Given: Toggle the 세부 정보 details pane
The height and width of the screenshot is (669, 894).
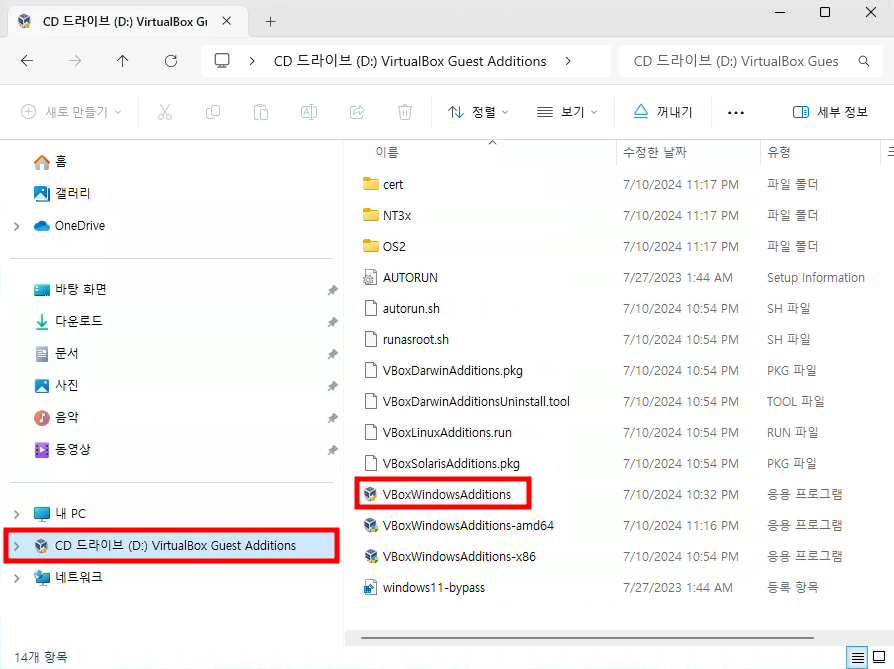Looking at the screenshot, I should pos(830,112).
